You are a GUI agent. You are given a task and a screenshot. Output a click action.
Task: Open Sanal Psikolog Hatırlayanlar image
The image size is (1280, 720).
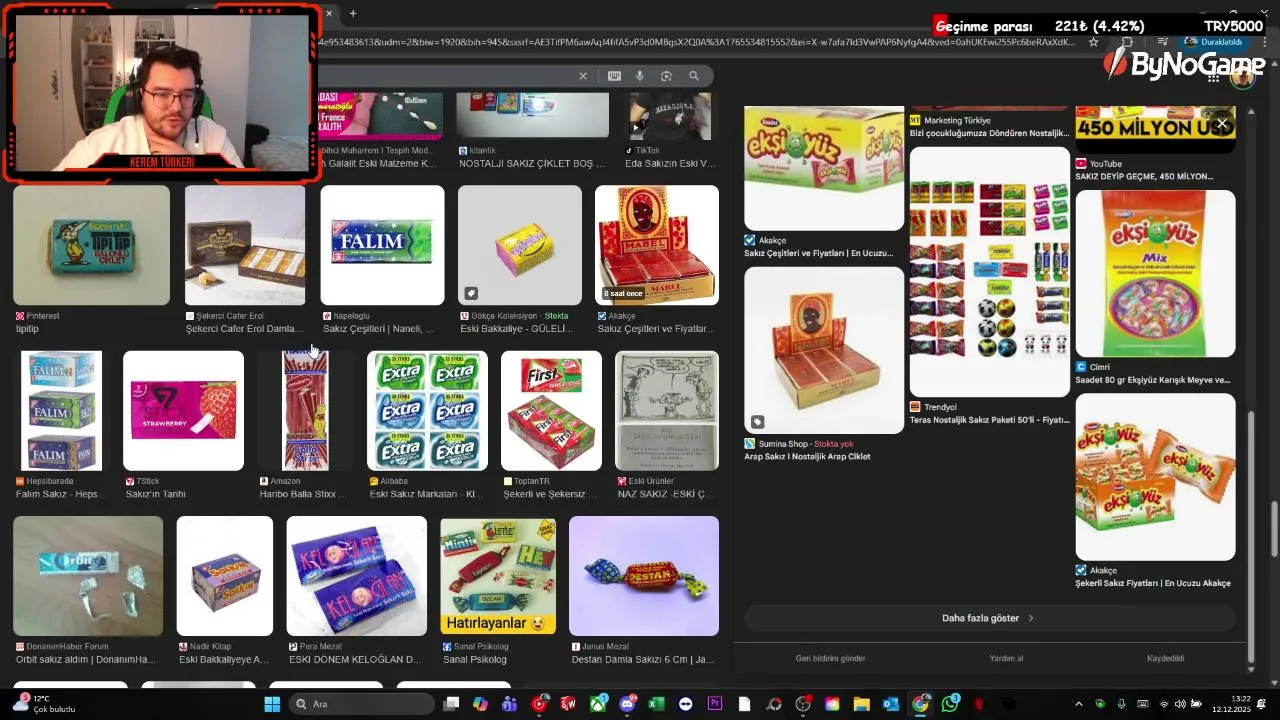click(x=498, y=576)
